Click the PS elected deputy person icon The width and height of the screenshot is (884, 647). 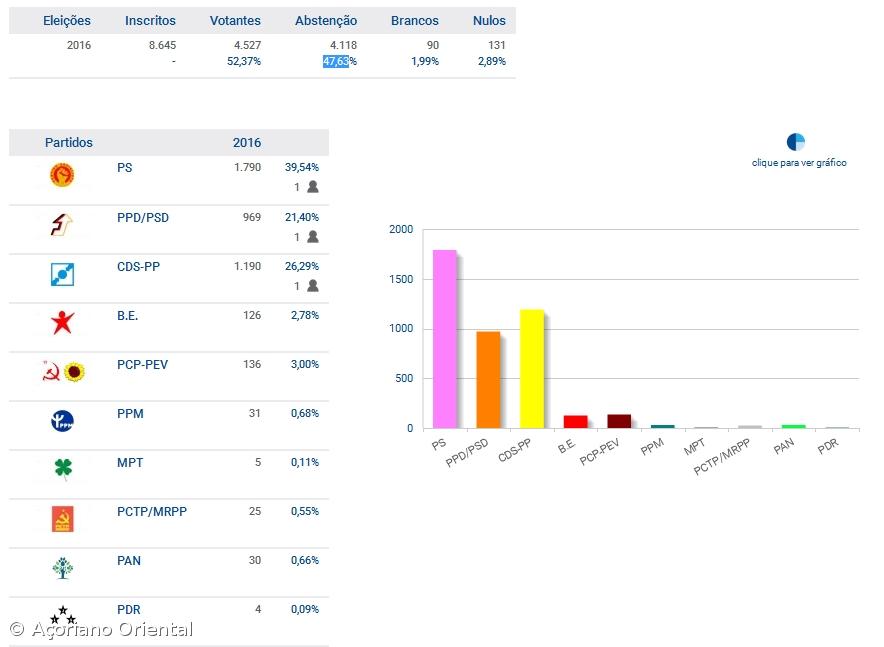[313, 187]
